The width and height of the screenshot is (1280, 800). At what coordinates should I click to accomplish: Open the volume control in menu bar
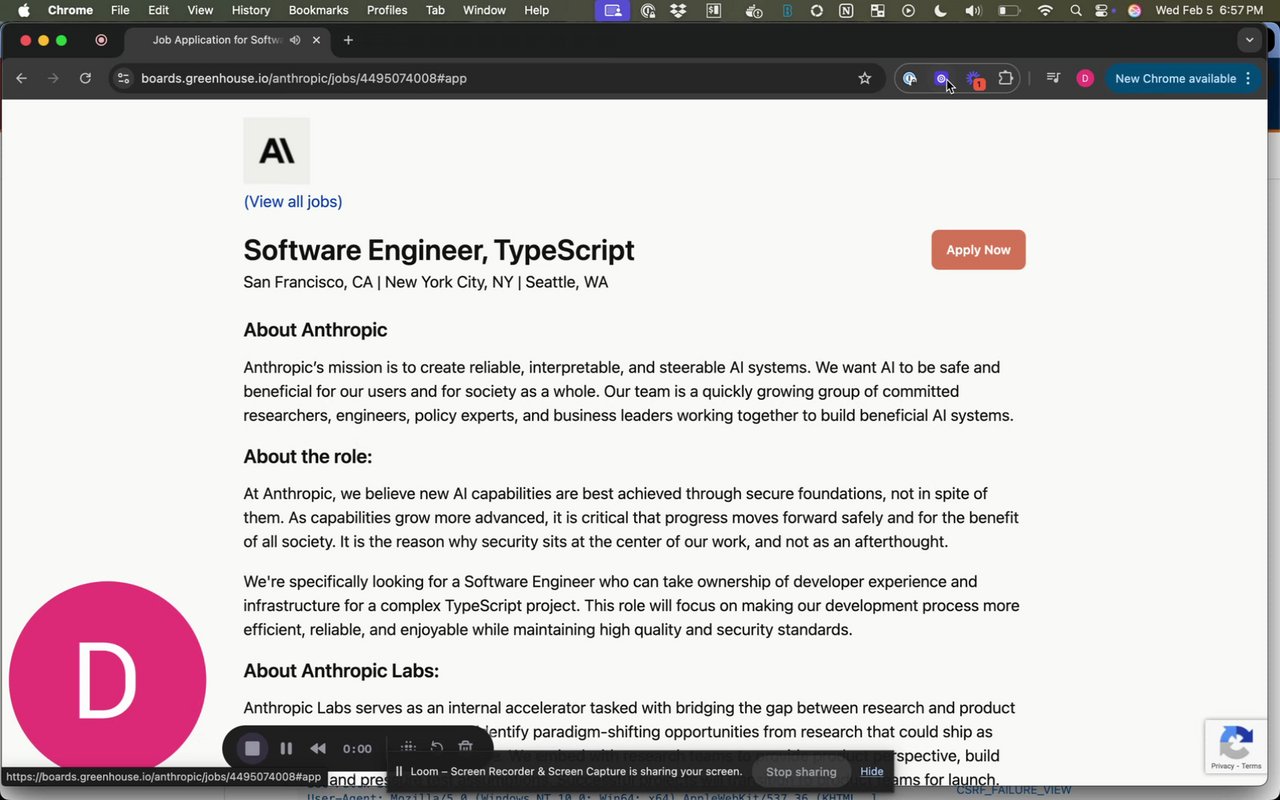pos(973,10)
